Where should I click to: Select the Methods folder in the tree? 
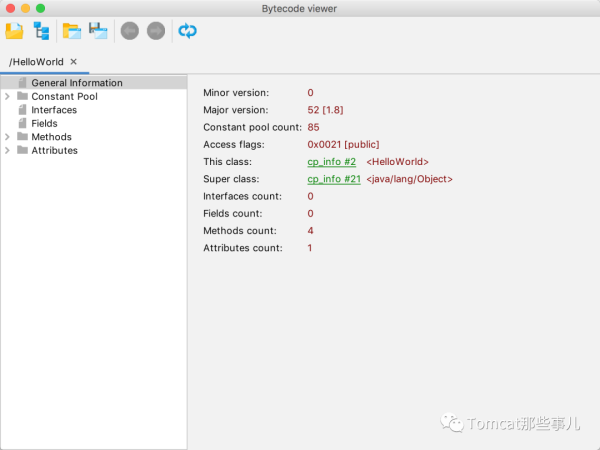51,137
